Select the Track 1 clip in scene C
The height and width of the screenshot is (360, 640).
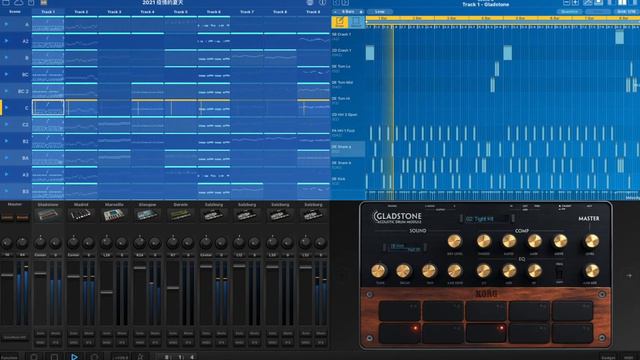48,108
